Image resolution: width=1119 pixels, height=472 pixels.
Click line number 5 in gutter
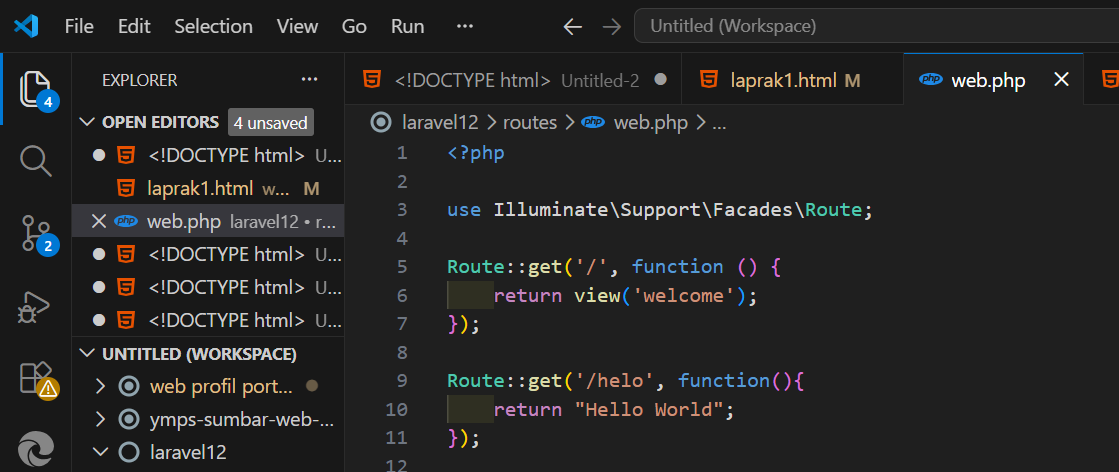click(x=402, y=267)
